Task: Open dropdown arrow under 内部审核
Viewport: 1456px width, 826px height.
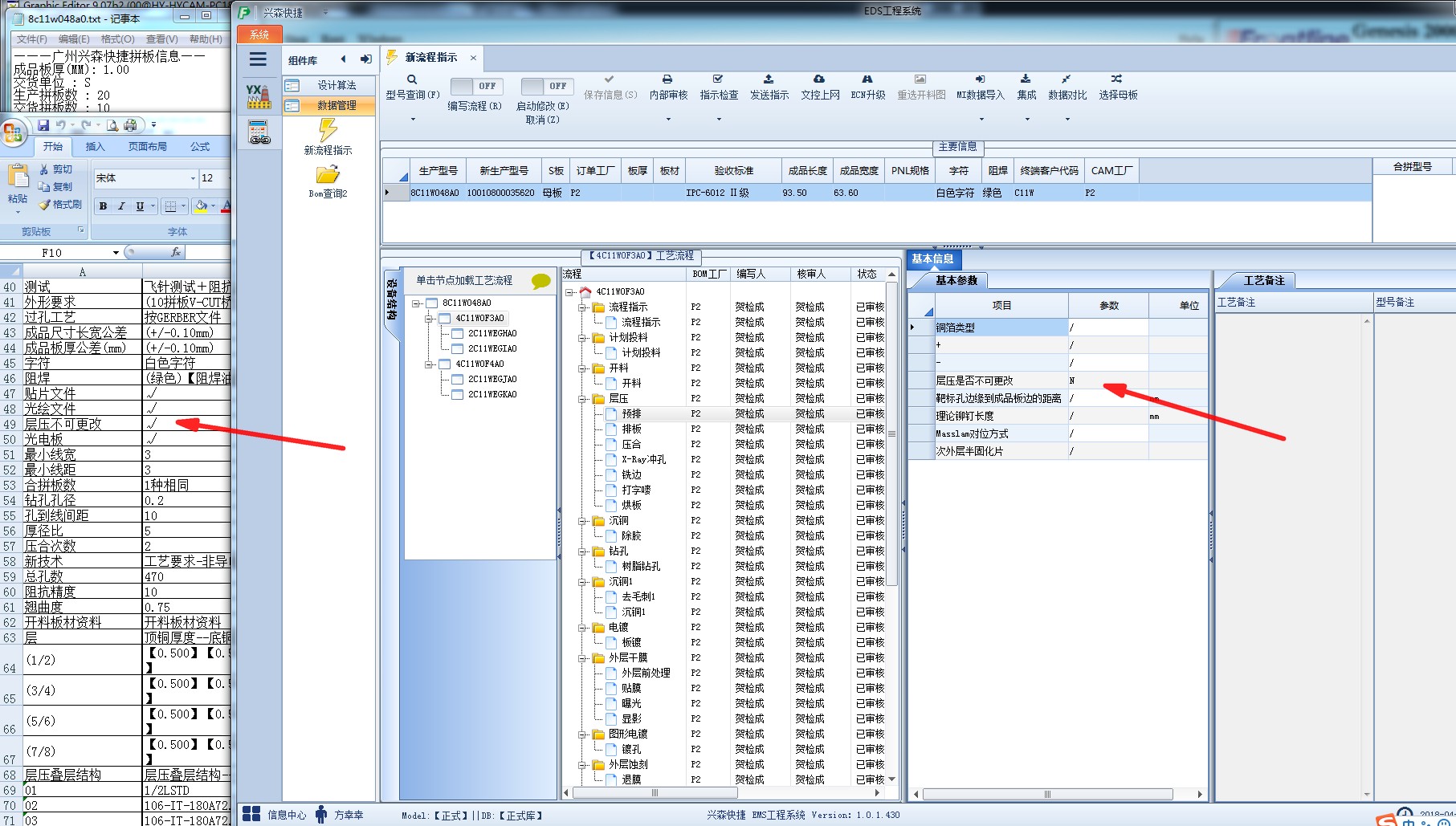Action: point(668,120)
